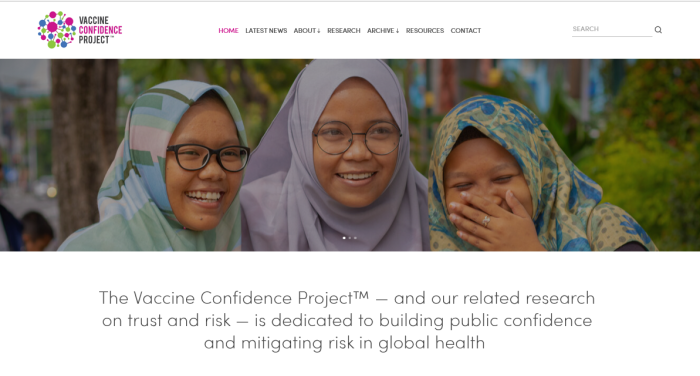
Task: Click the Vaccine Confidence Project logo
Action: pos(80,30)
